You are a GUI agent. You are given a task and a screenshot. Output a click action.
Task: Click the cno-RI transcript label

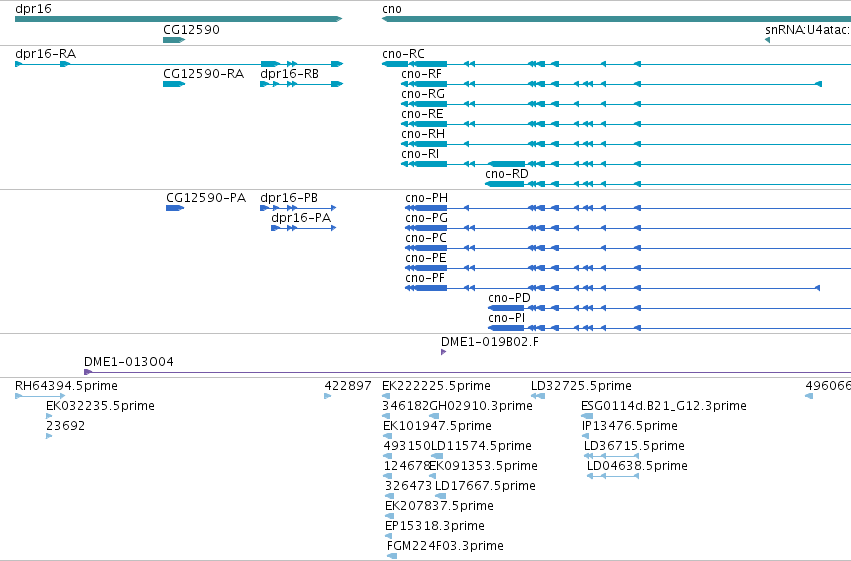(x=420, y=154)
